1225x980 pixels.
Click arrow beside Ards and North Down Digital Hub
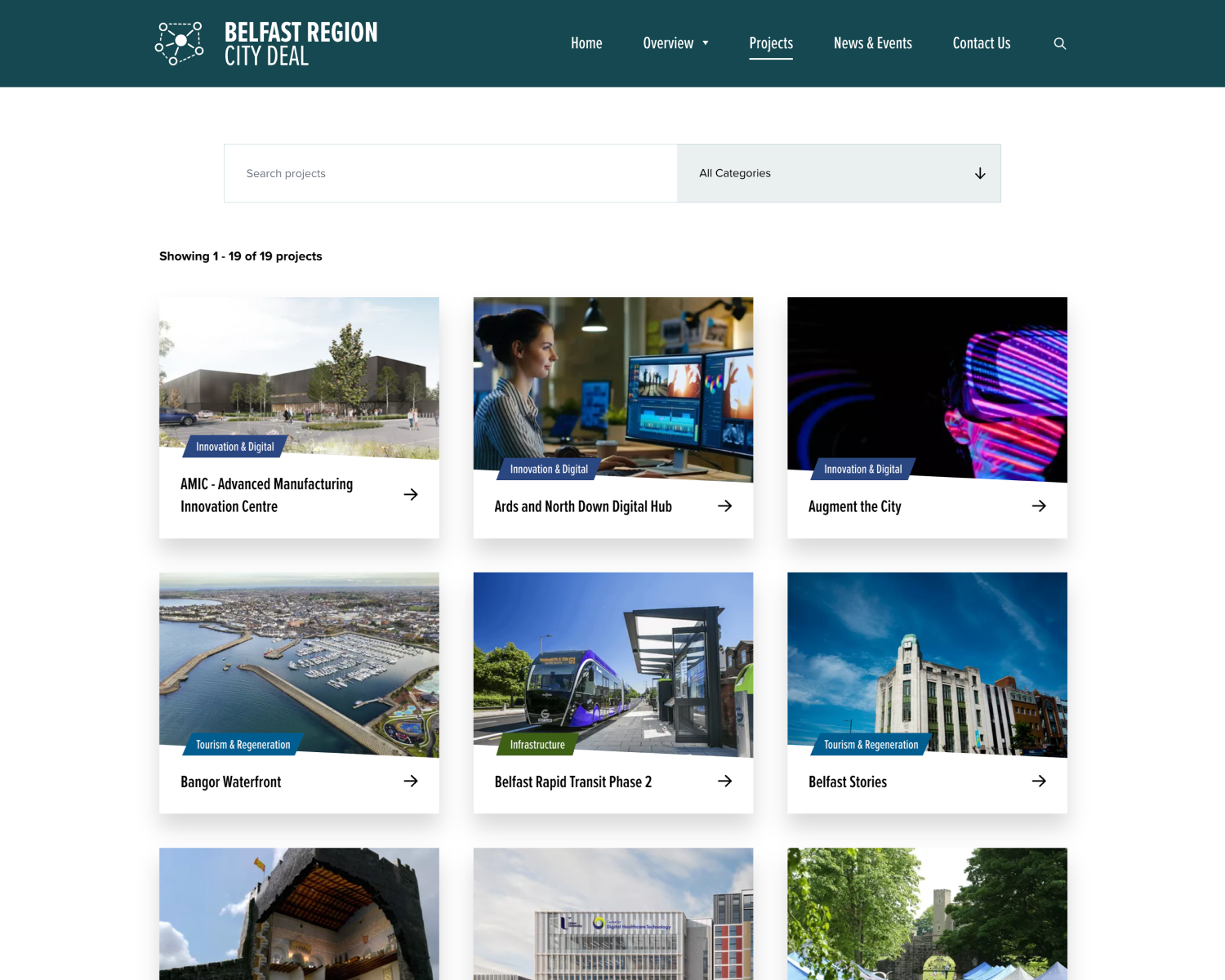click(724, 506)
